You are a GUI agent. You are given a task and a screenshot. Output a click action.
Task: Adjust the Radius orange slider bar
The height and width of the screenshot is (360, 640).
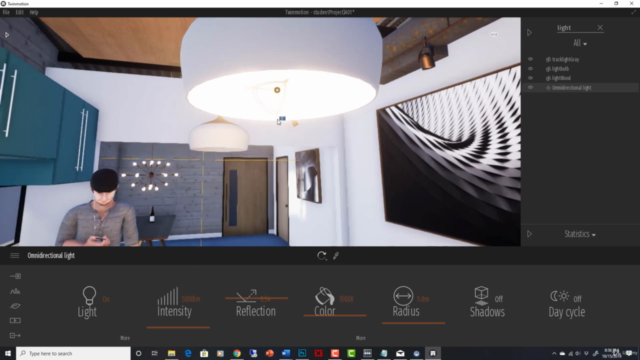[x=413, y=323]
